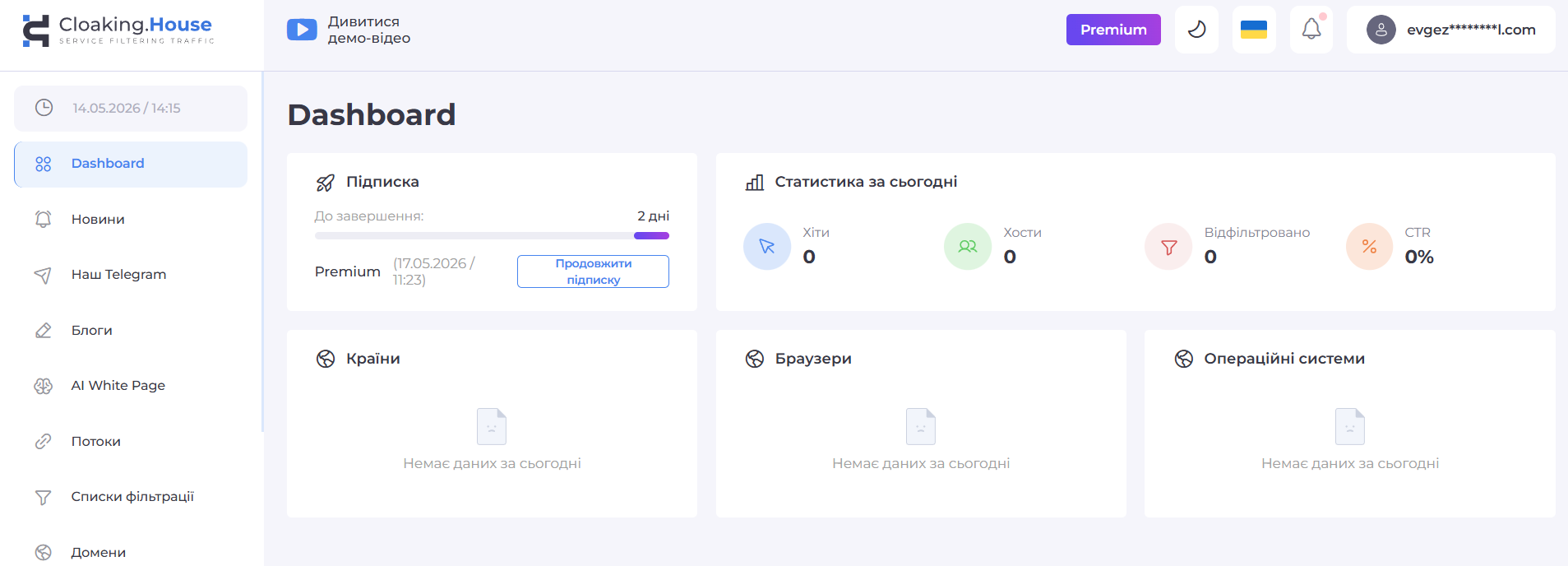Toggle dark mode moon icon
Image resolution: width=1568 pixels, height=566 pixels.
[1196, 30]
